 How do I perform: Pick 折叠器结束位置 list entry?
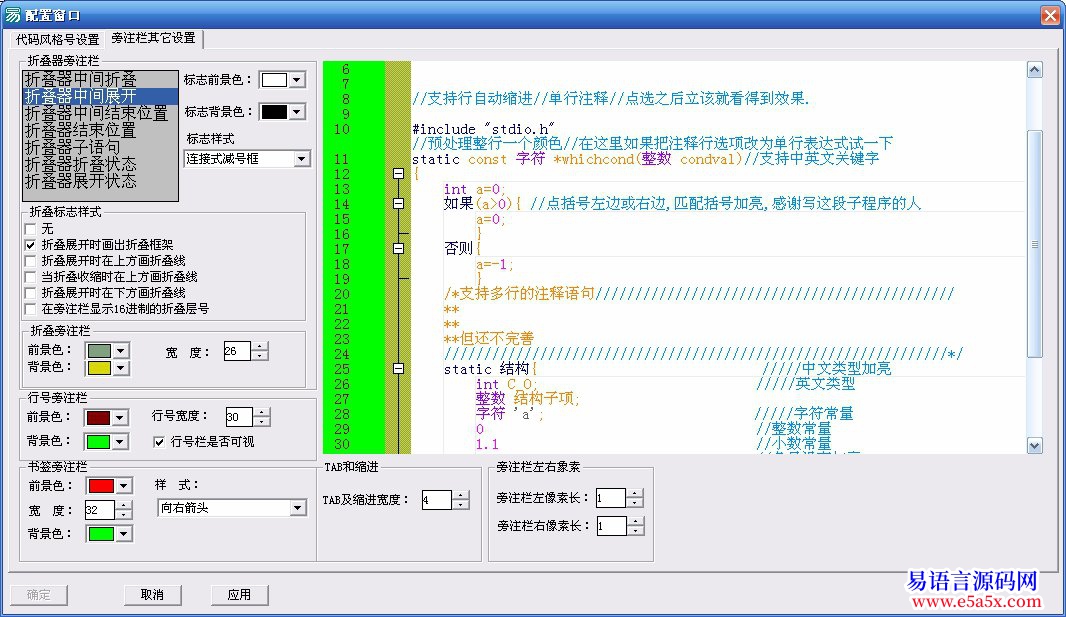(x=101, y=130)
